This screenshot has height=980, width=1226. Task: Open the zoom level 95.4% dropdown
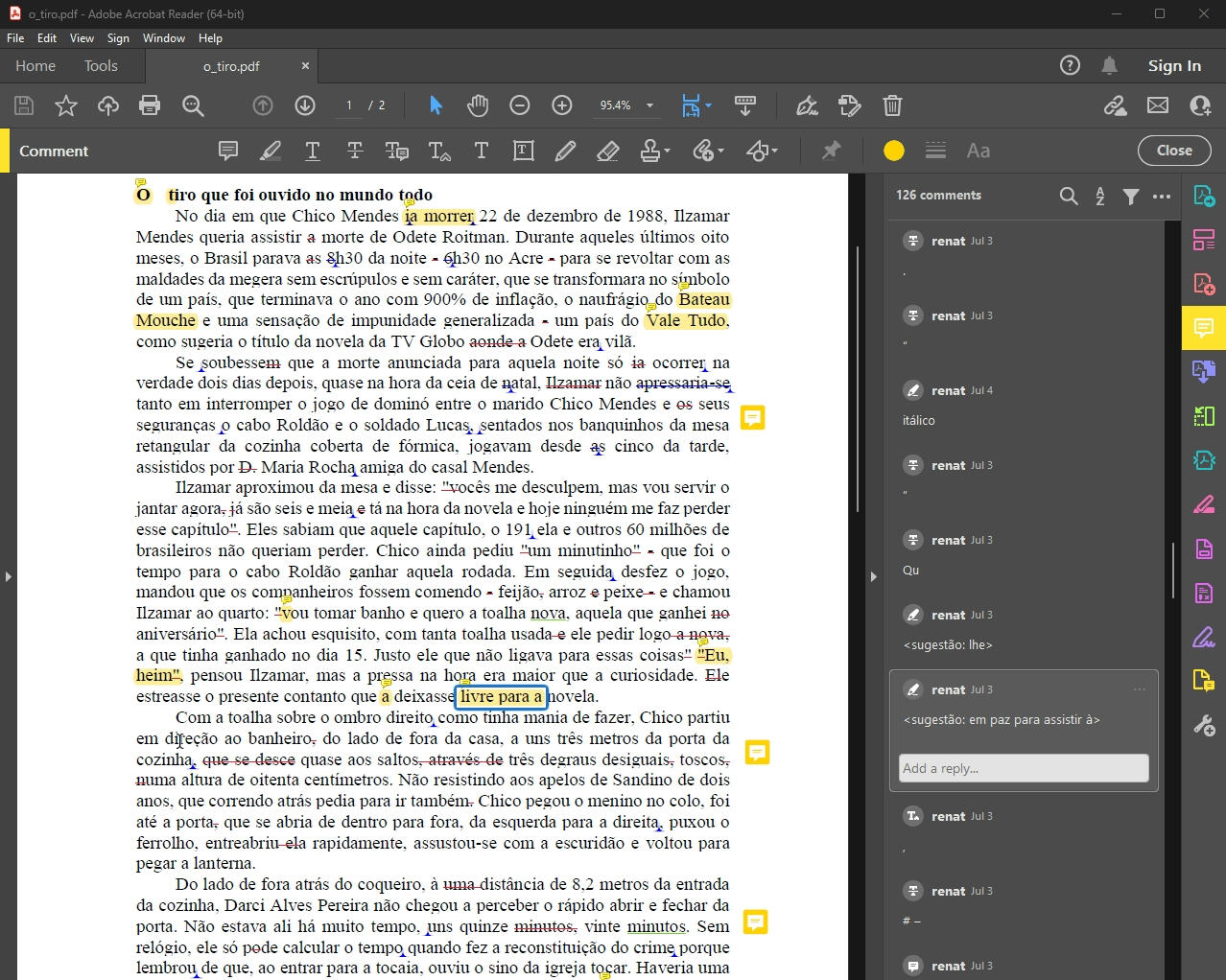[x=649, y=105]
